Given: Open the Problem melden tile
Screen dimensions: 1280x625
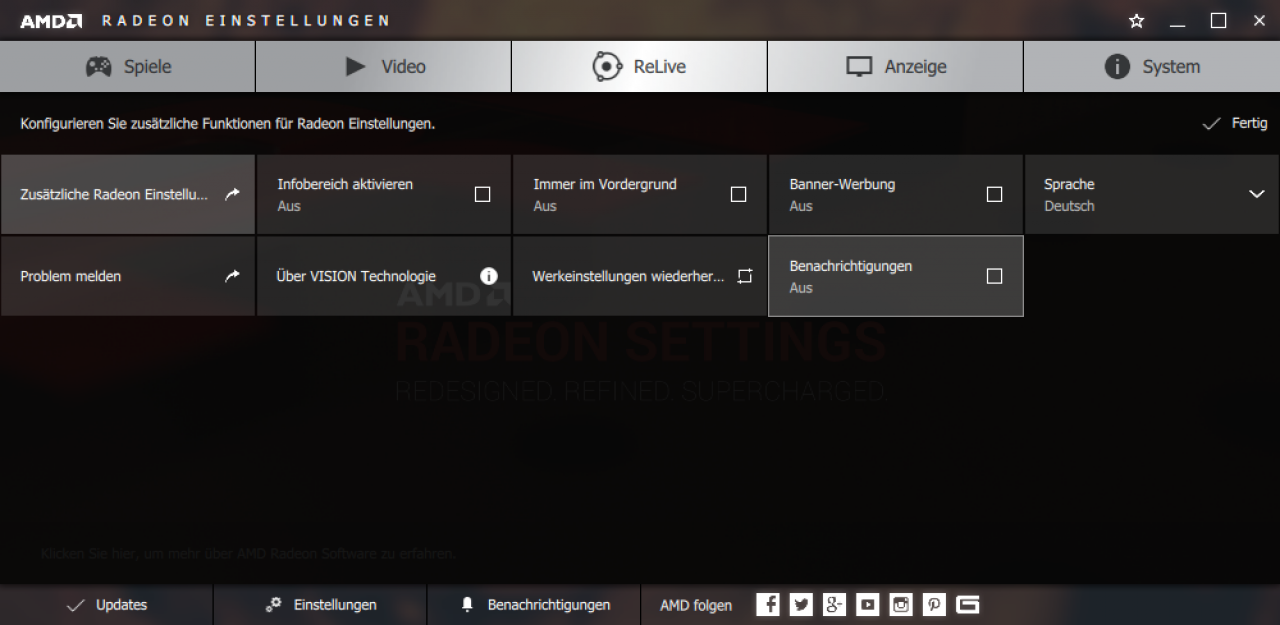Looking at the screenshot, I should click(127, 276).
